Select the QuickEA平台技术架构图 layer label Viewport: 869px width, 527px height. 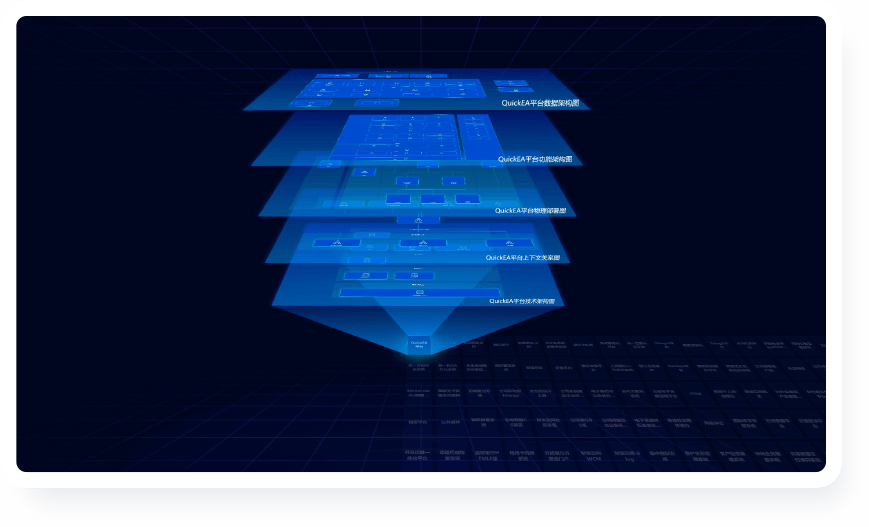[x=522, y=301]
